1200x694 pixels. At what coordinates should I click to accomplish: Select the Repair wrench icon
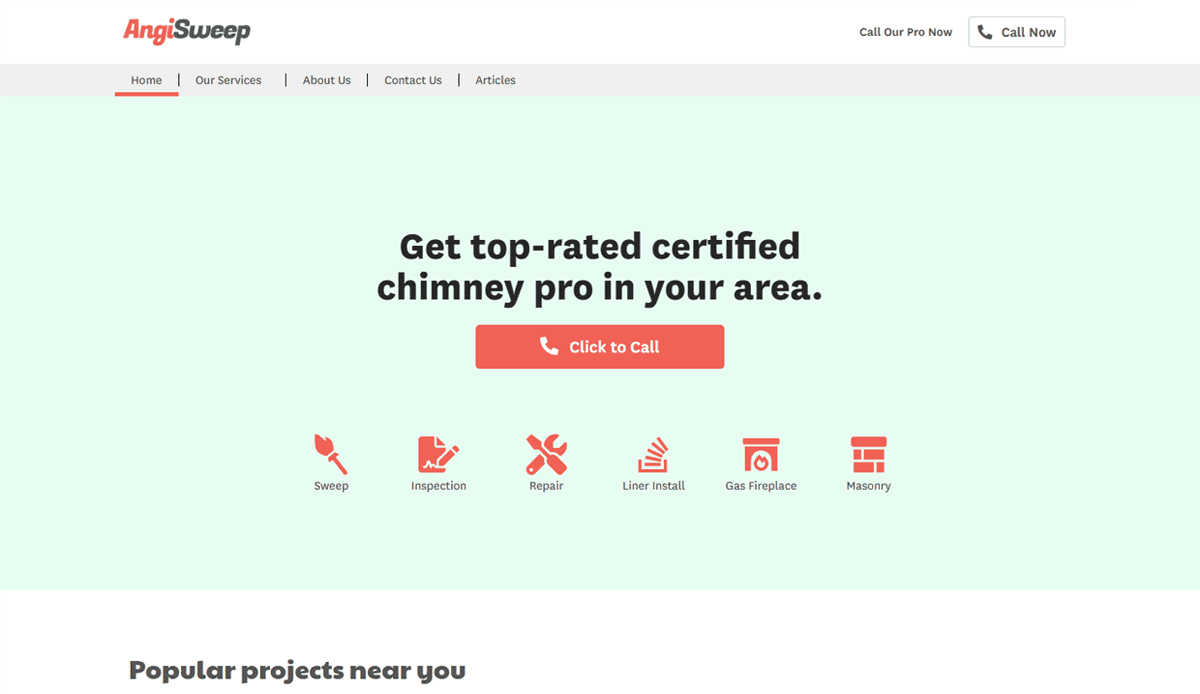coord(546,452)
